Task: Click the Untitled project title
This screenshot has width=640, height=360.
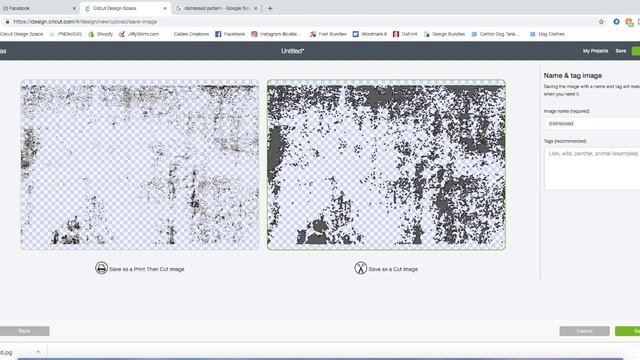Action: [292, 51]
